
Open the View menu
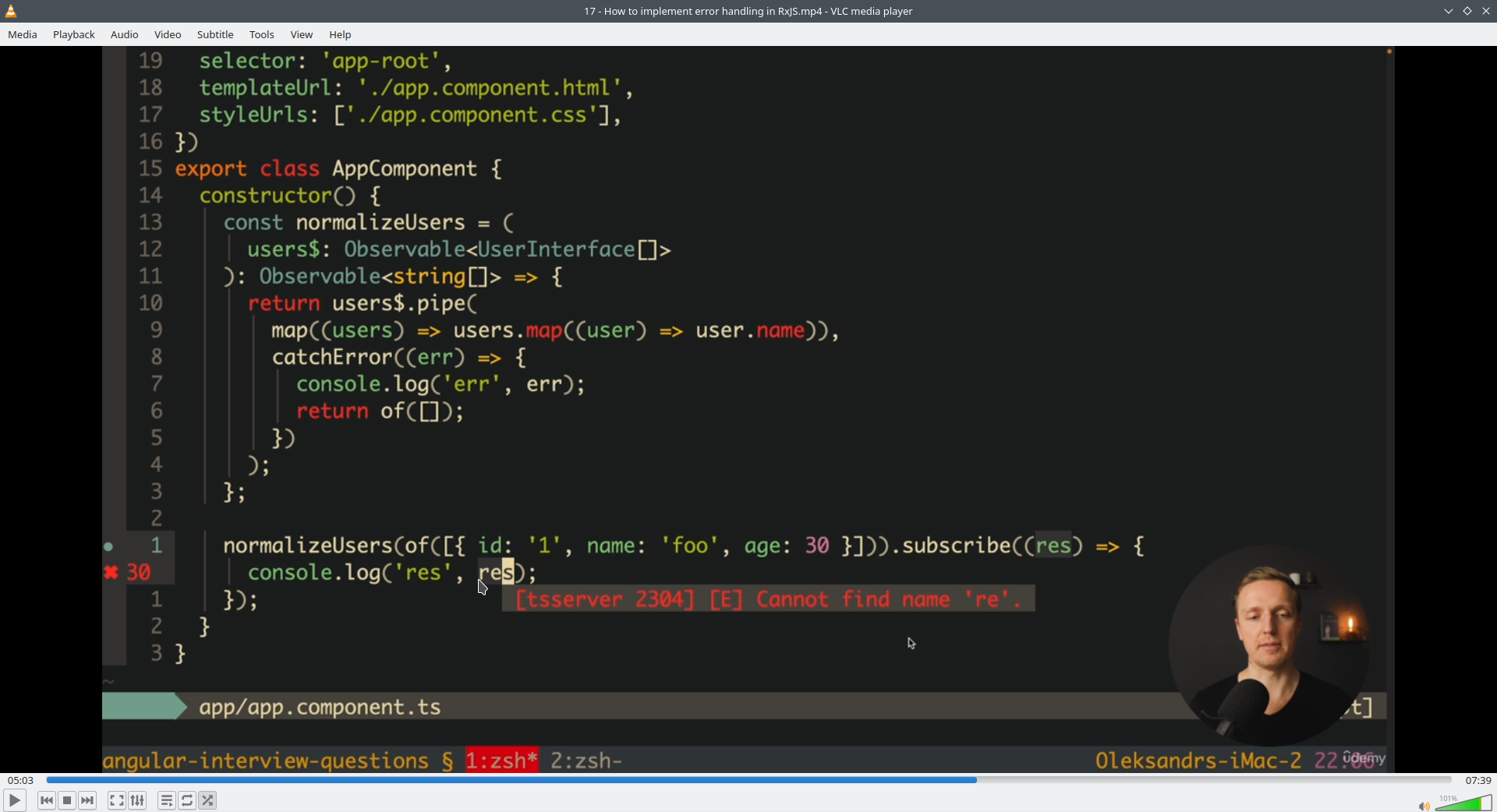302,34
